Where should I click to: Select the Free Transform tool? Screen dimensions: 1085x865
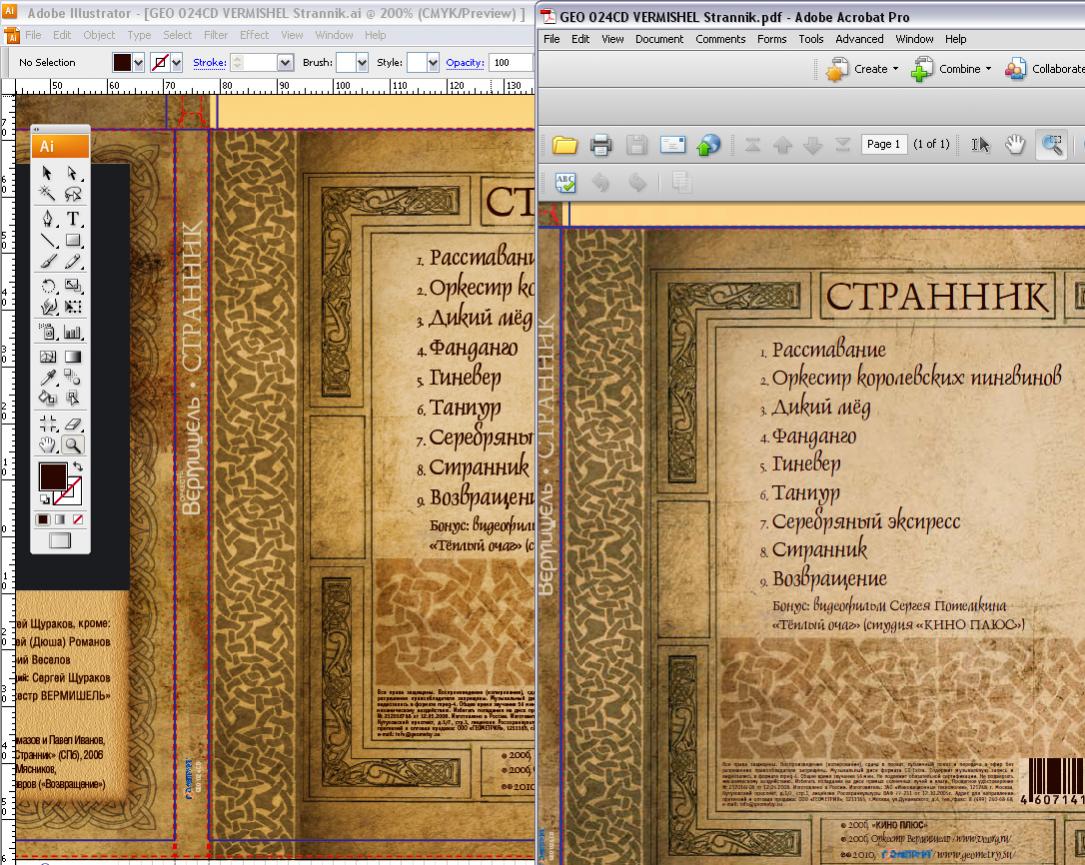tap(72, 306)
